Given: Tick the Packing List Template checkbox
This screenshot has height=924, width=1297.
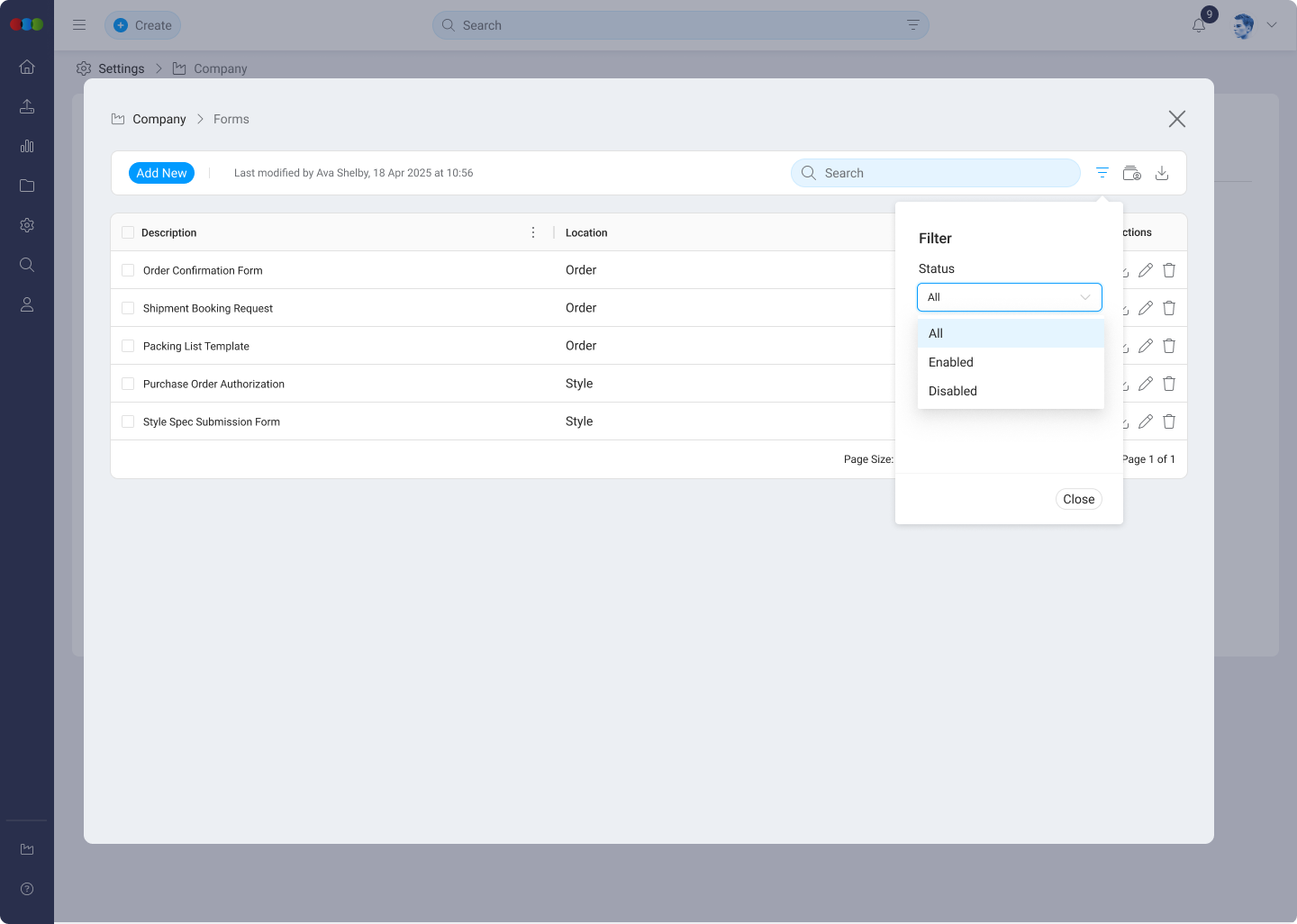Looking at the screenshot, I should [128, 346].
